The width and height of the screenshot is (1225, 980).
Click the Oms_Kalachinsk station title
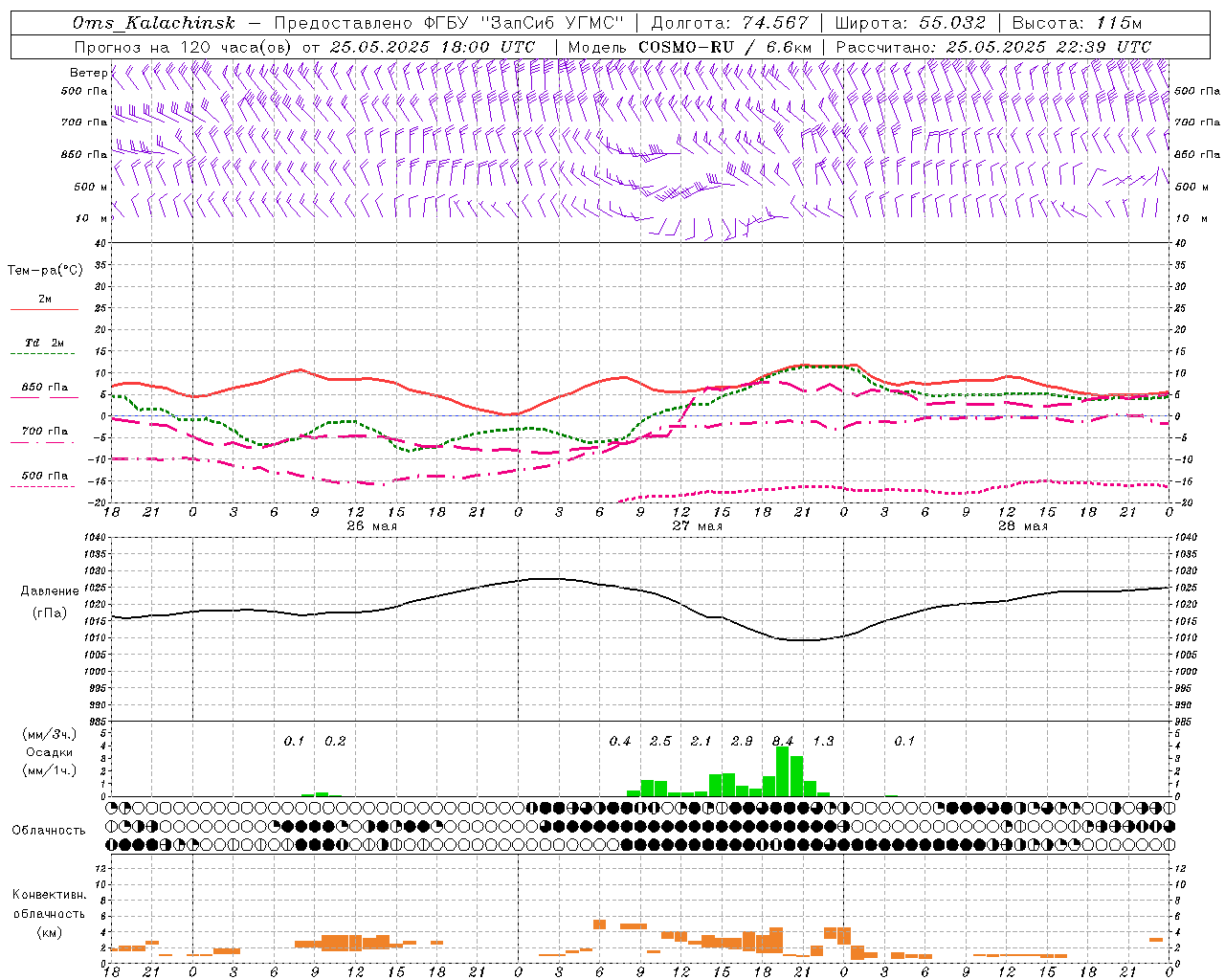coord(153,23)
